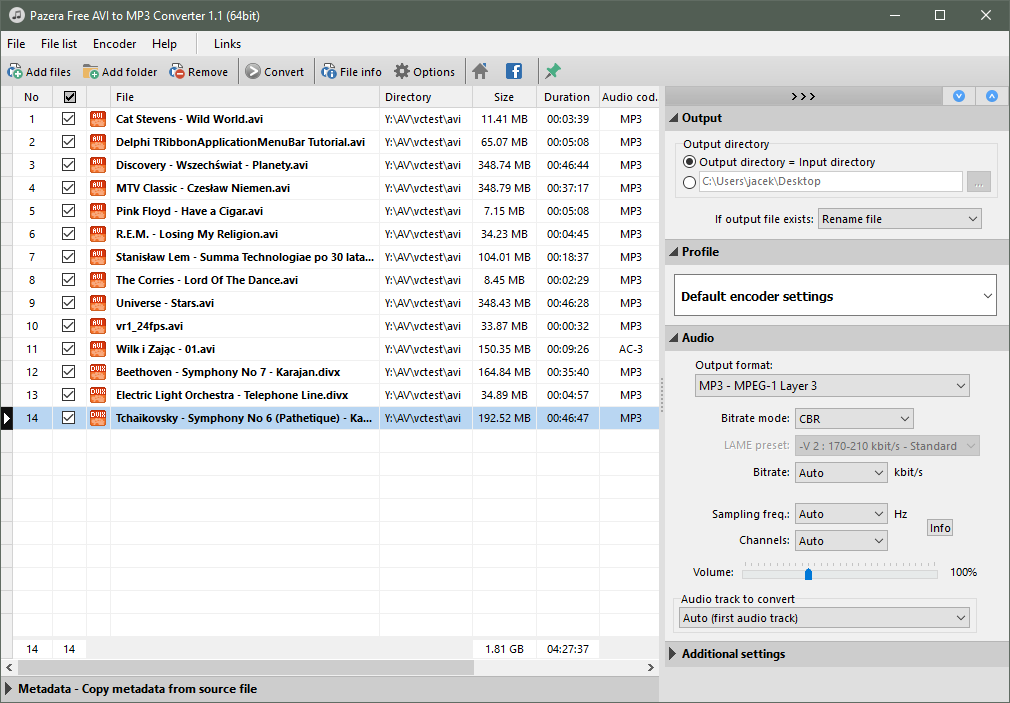Open the File menu
Image resolution: width=1010 pixels, height=703 pixels.
[x=16, y=44]
